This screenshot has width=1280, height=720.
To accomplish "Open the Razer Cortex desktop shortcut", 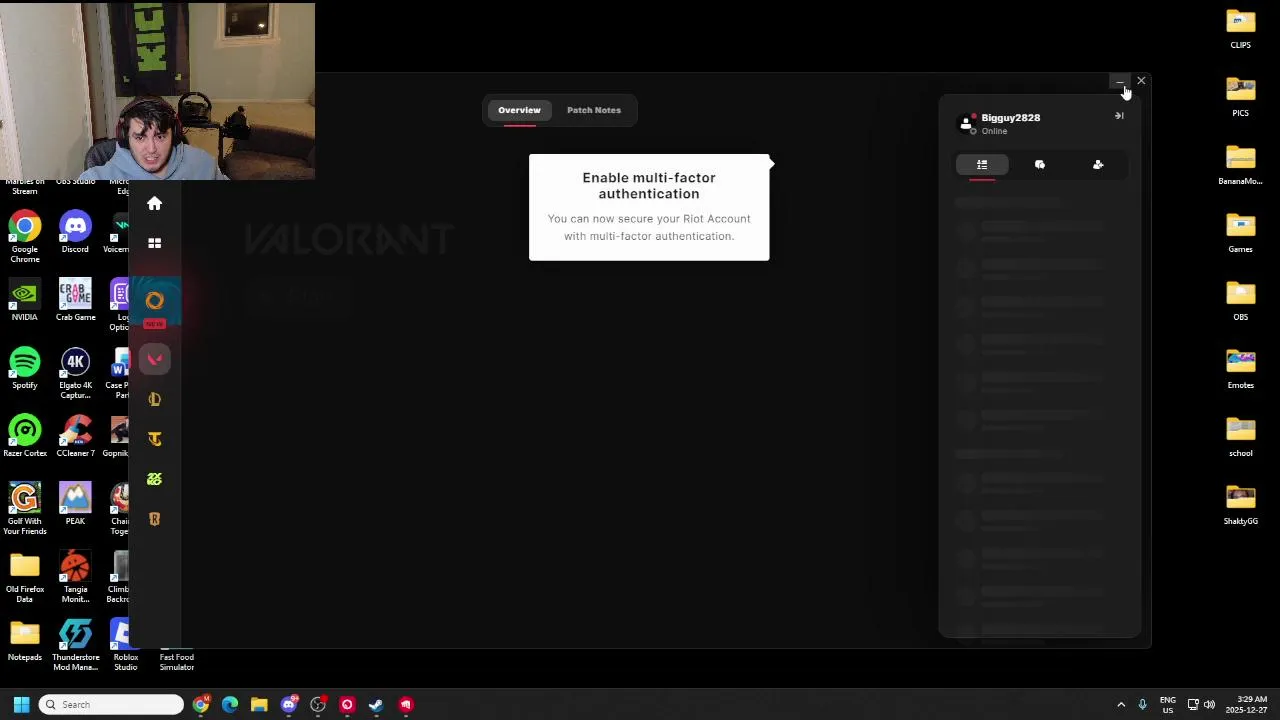I will (x=25, y=435).
